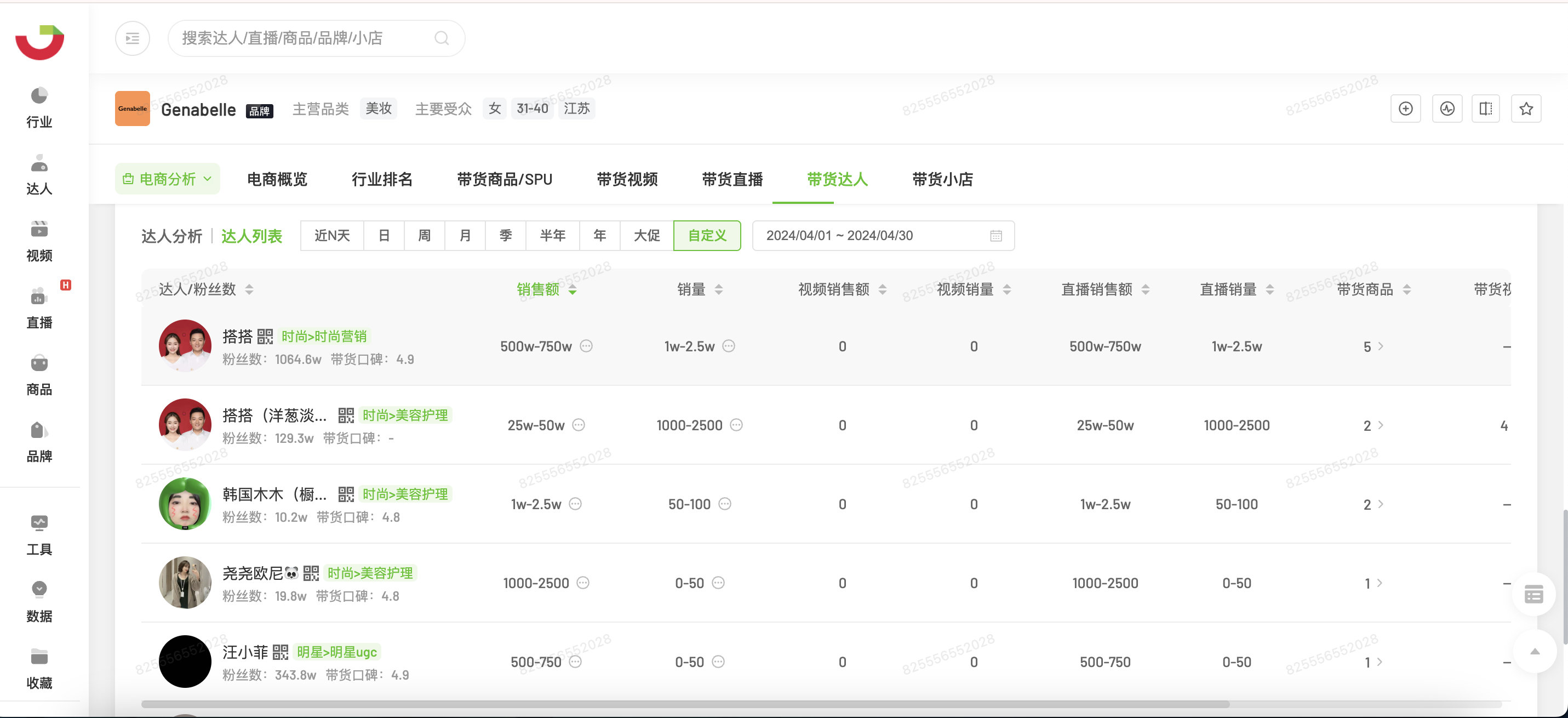The height and width of the screenshot is (718, 1568).
Task: Select the 月 time range option
Action: pos(465,236)
